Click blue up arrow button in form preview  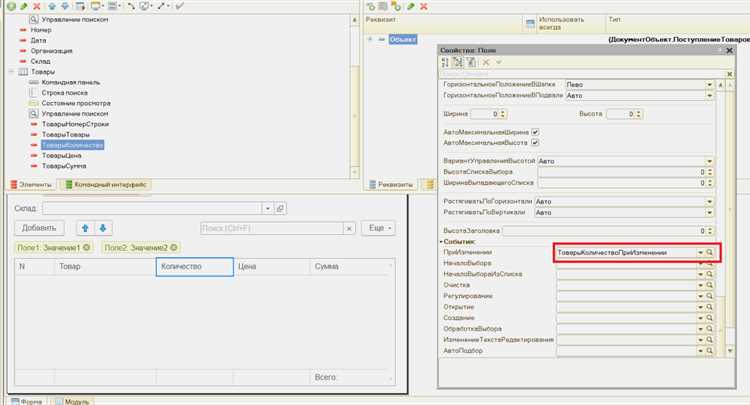85,228
